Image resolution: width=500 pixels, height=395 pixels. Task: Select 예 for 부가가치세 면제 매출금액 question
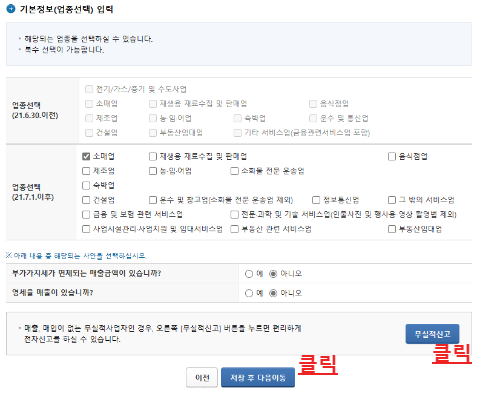(249, 274)
